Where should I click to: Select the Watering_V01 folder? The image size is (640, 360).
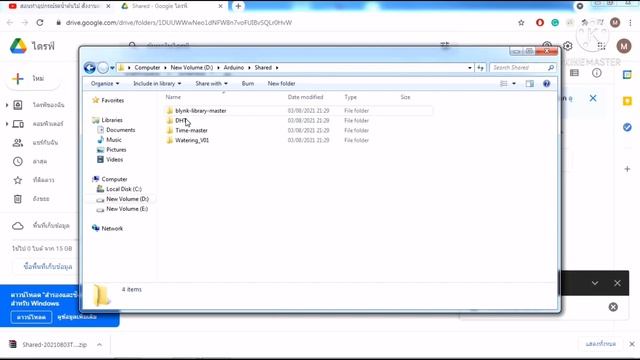[x=192, y=140]
